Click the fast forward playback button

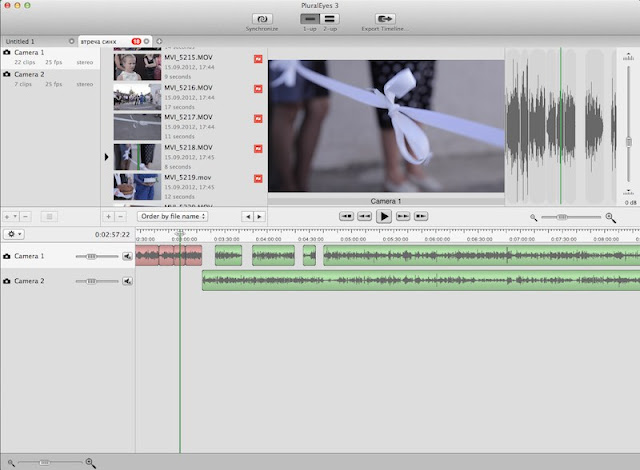[403, 216]
